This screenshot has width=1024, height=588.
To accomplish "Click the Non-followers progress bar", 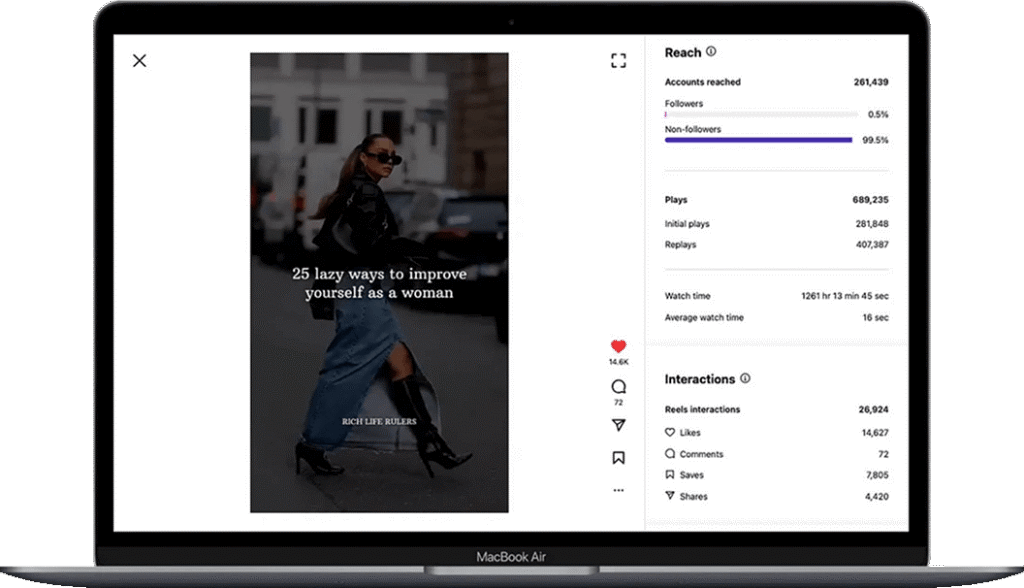I will 758,140.
